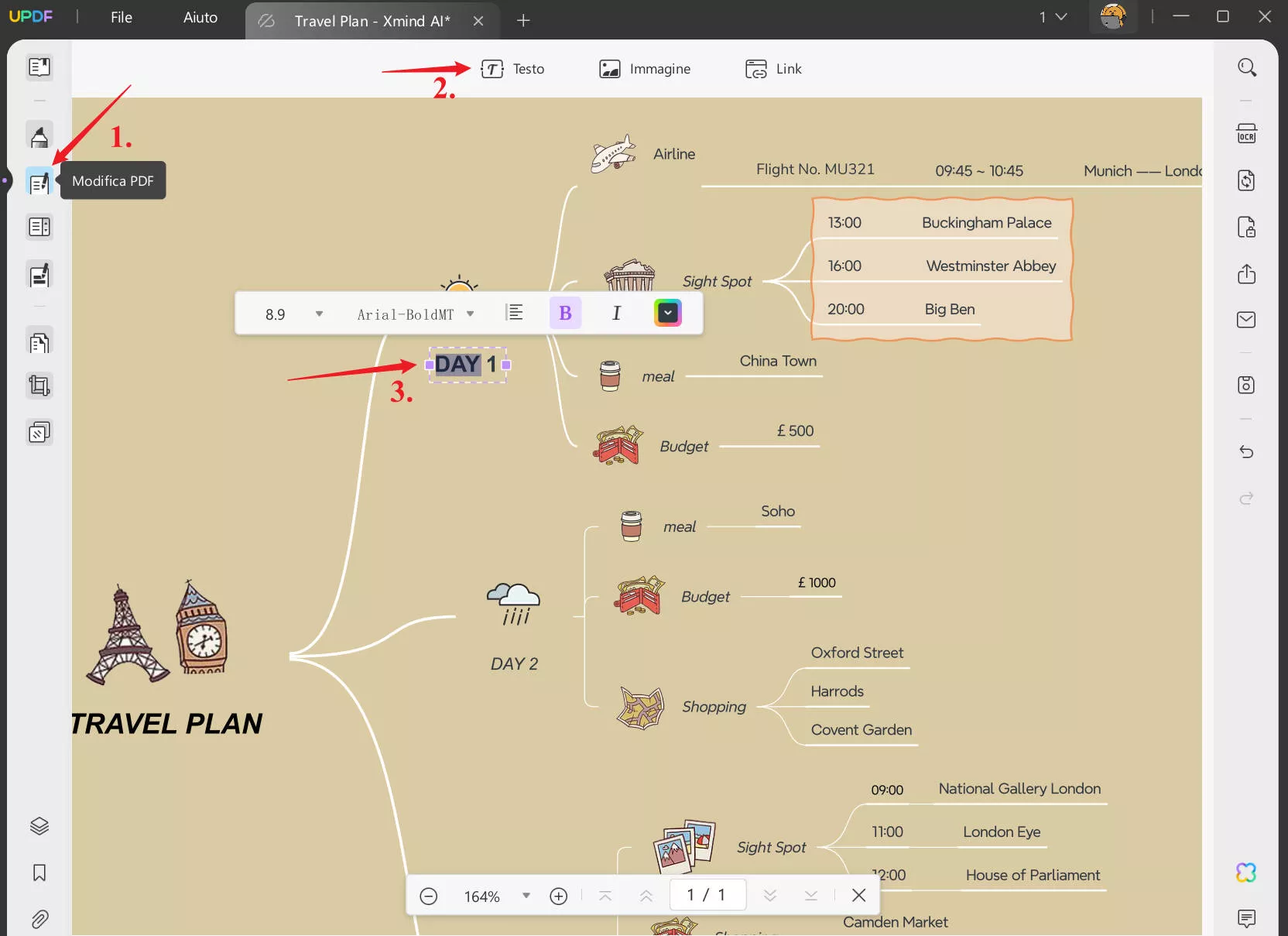Toggle Italic formatting on selected text

616,313
